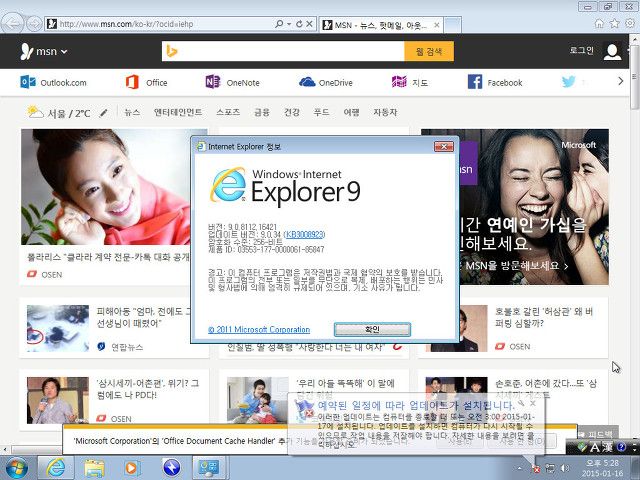Click the pencil edit icon next to weather
Image resolution: width=640 pixels, height=480 pixels.
pyautogui.click(x=104, y=113)
